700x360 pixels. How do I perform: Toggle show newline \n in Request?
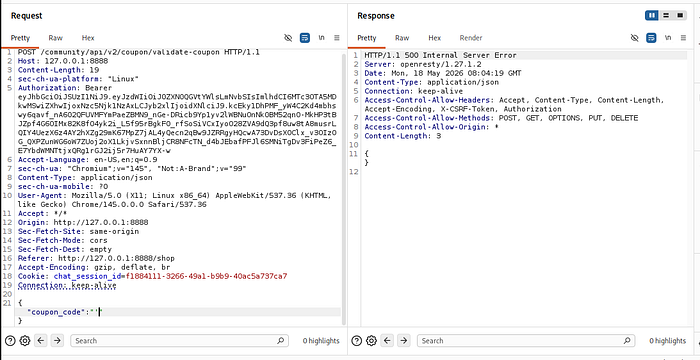click(321, 38)
